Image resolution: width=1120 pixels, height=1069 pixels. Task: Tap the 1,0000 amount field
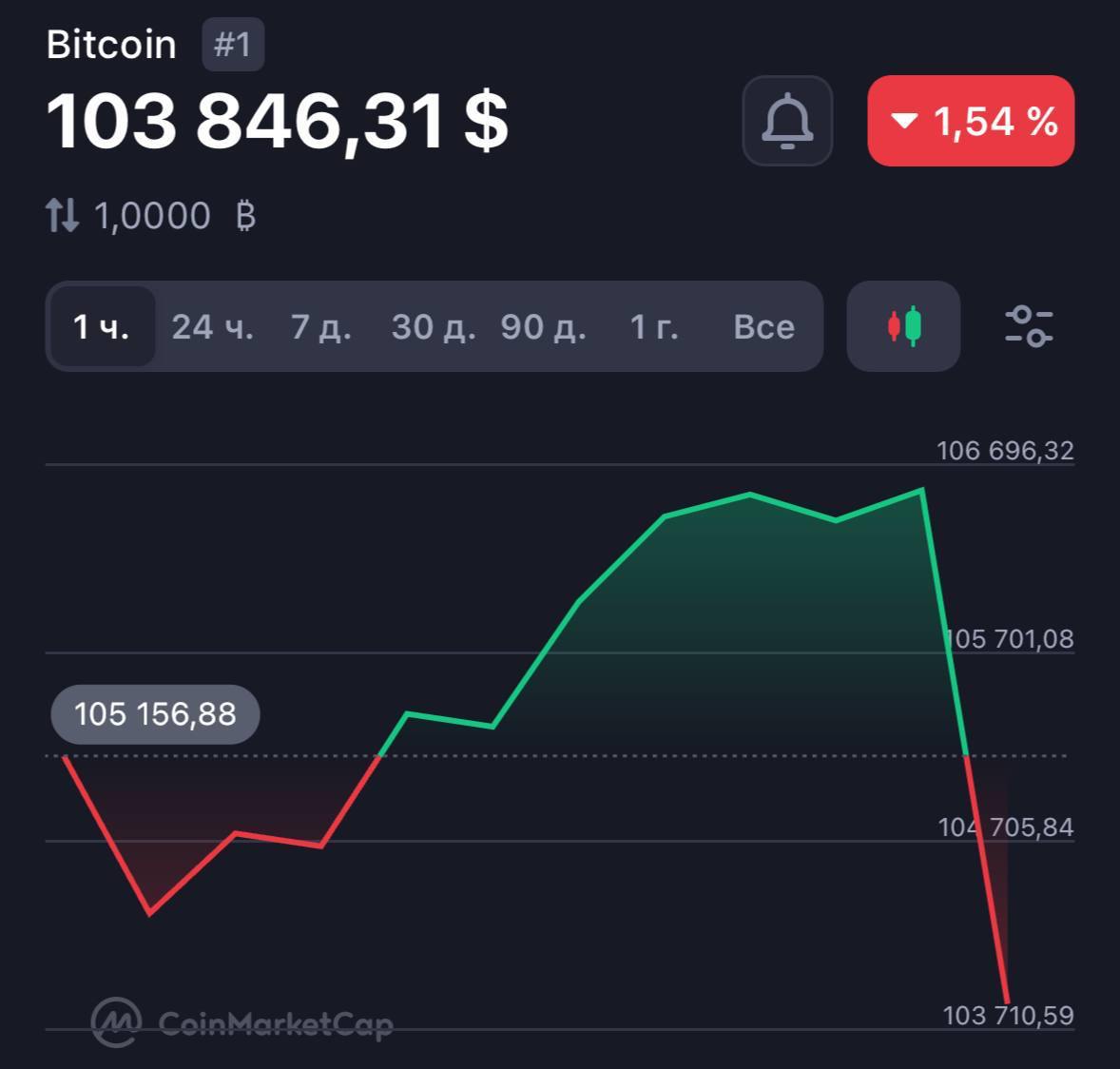152,216
